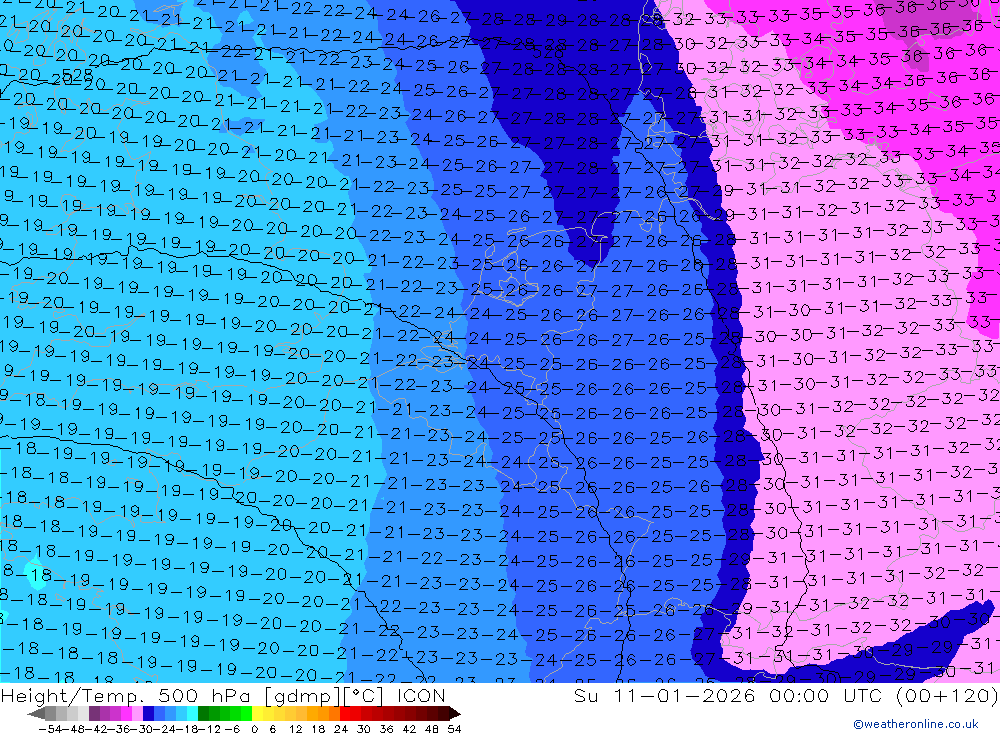Screen dimensions: 1000x733
Task: Click the '528' contour label at upper left
Action: [x=77, y=76]
